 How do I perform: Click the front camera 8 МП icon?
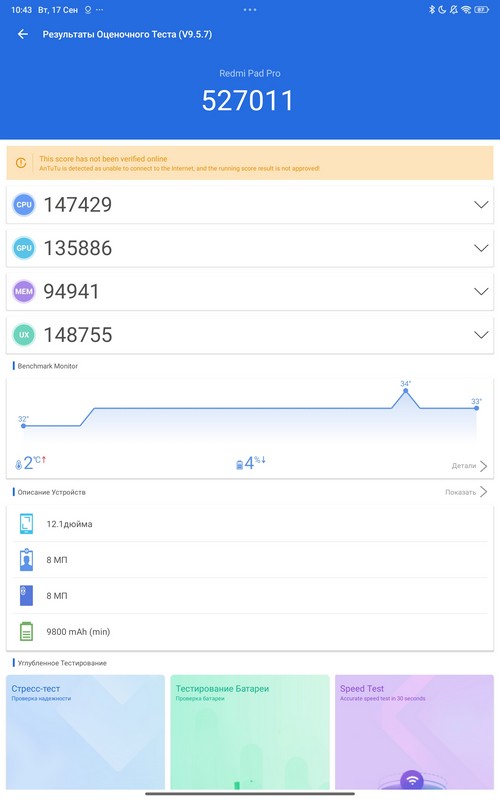(26, 560)
